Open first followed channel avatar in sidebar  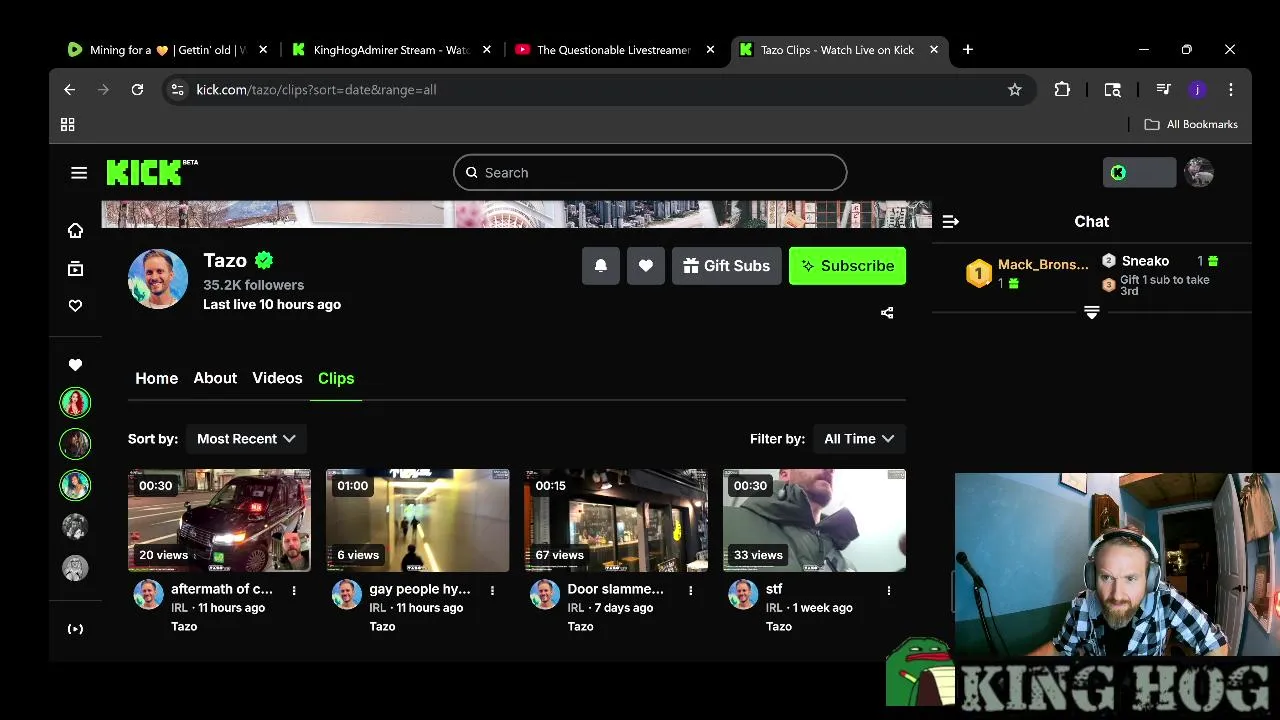(75, 402)
